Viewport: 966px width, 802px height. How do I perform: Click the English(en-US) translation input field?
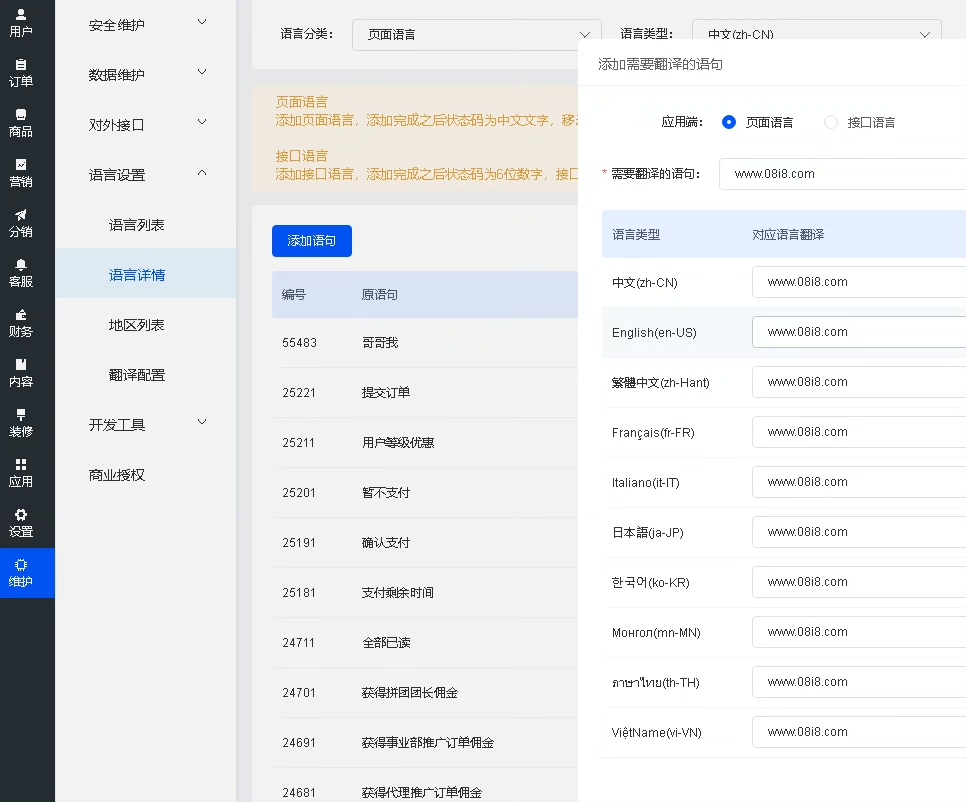pos(860,332)
